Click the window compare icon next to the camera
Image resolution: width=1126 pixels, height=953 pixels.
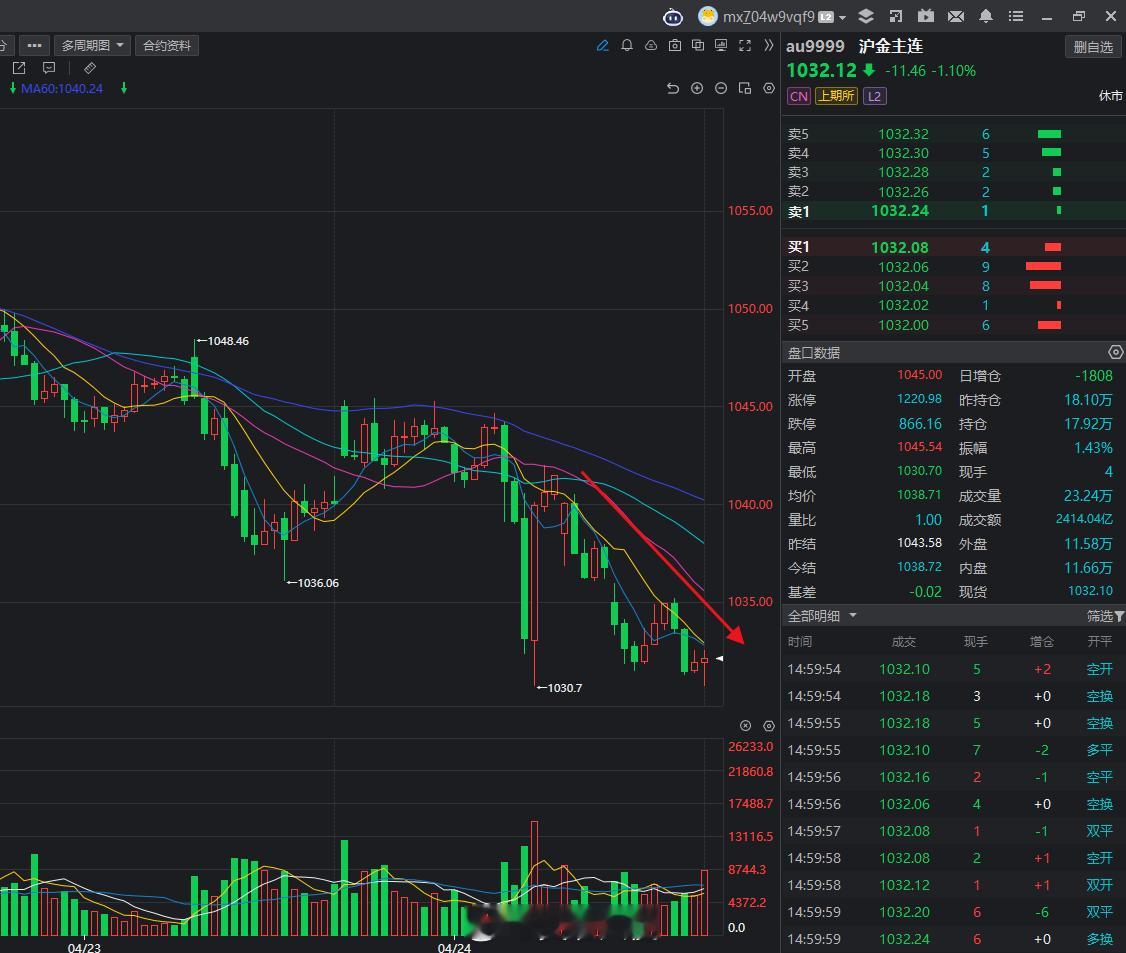coord(698,45)
